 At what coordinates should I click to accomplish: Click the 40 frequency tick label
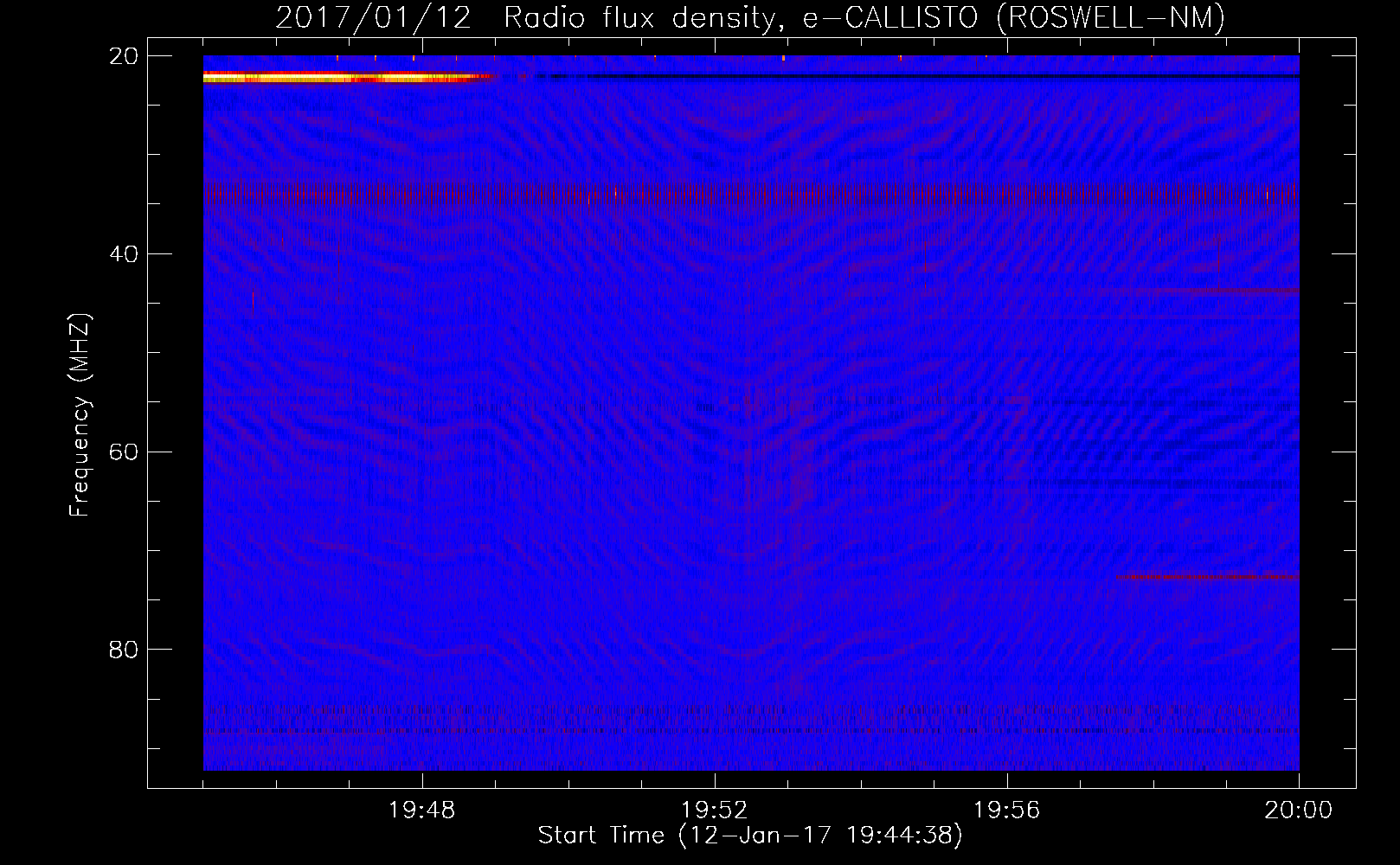(x=123, y=253)
